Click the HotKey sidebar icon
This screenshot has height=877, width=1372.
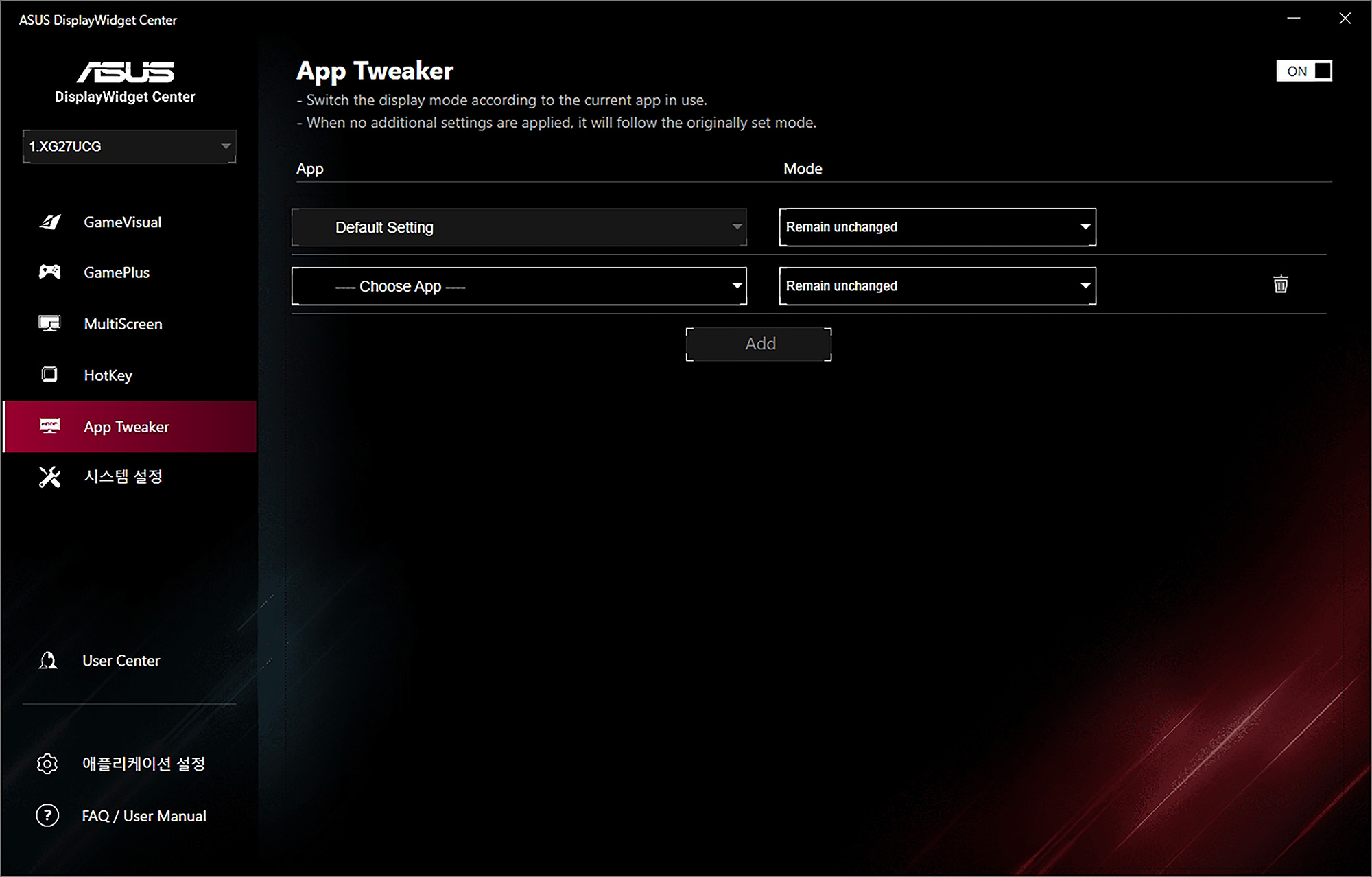tap(50, 375)
